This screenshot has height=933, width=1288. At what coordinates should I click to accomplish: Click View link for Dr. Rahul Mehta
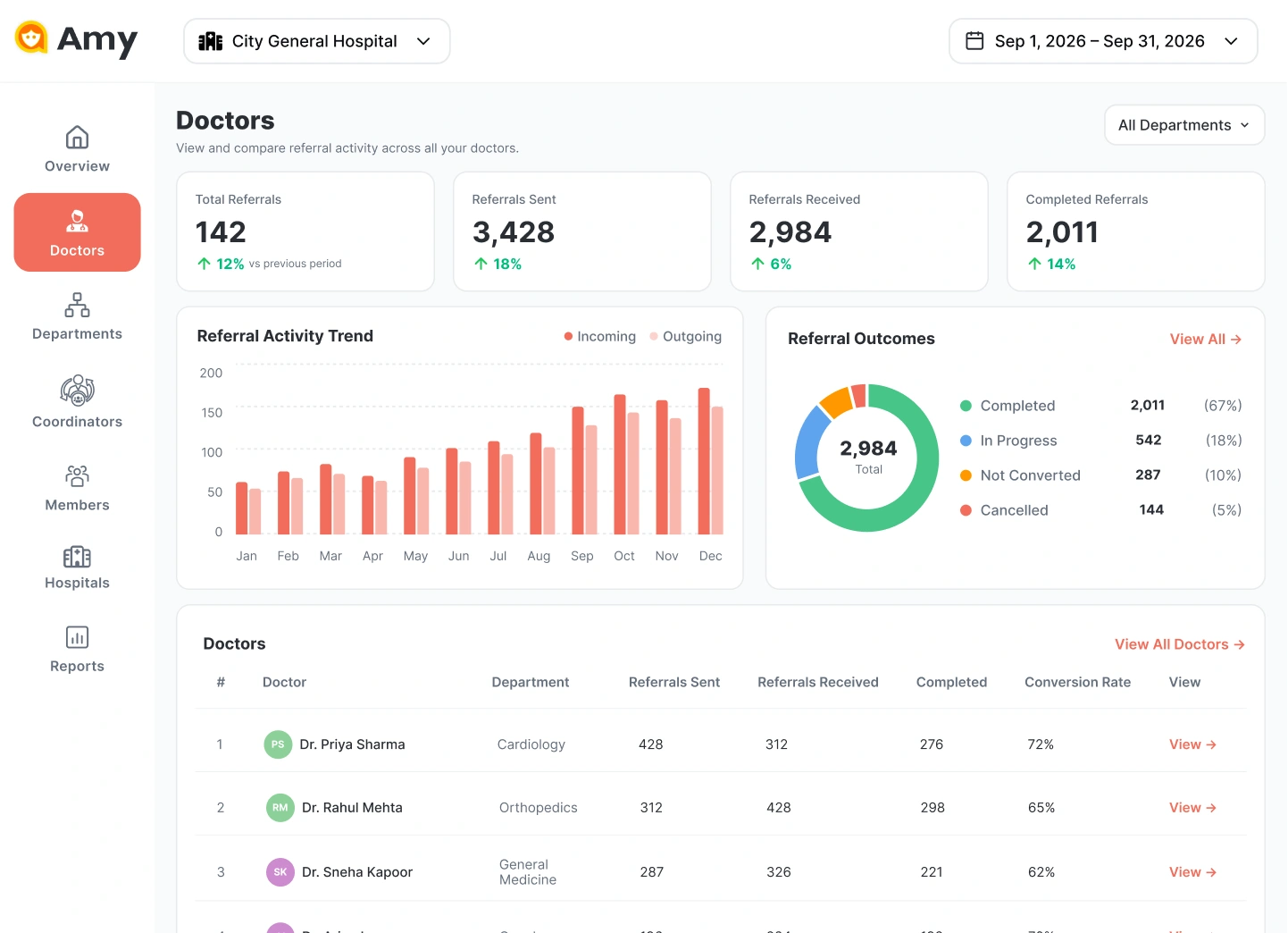1192,808
